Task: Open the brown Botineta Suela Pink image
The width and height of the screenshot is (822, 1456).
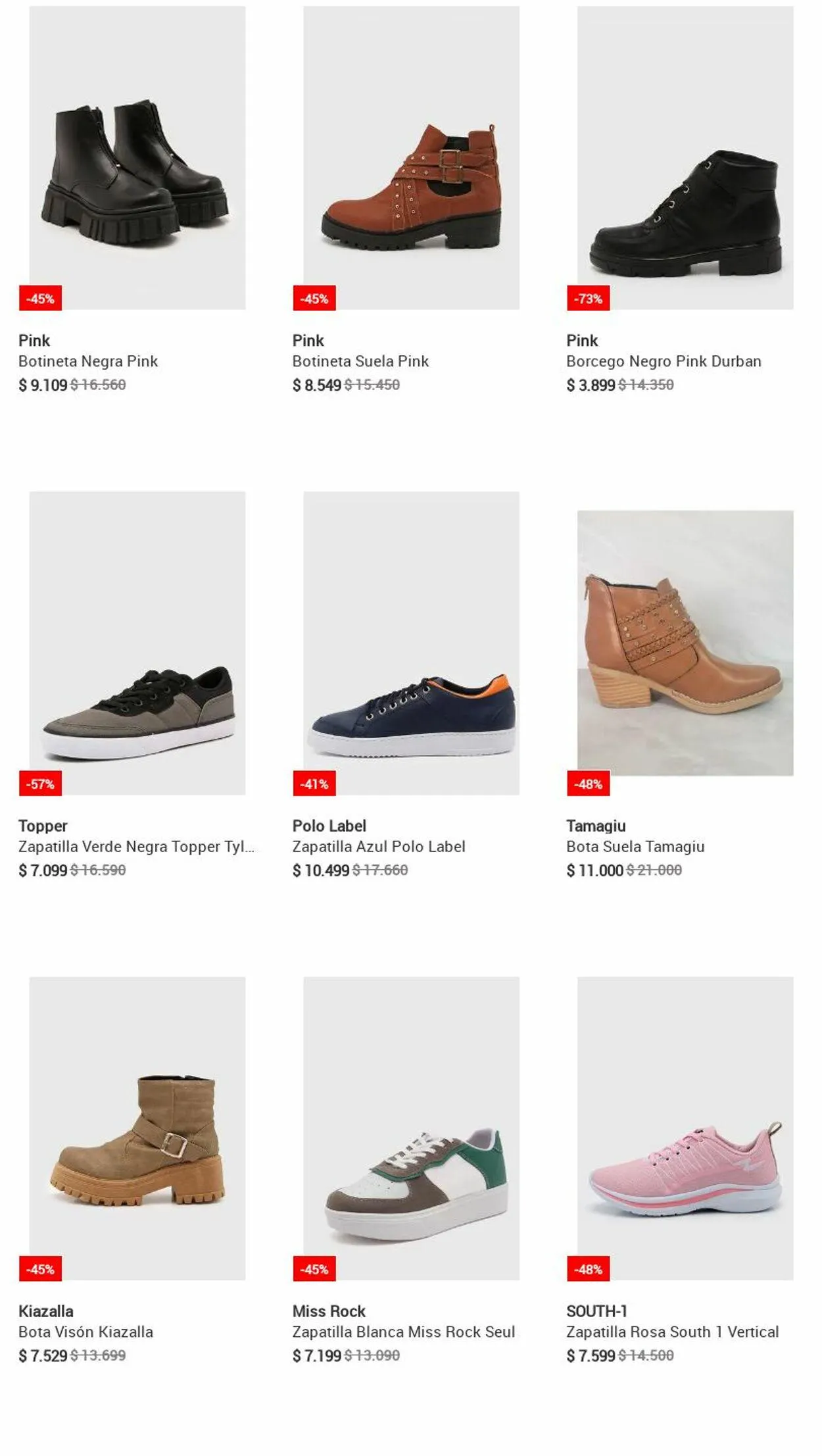Action: pyautogui.click(x=411, y=158)
